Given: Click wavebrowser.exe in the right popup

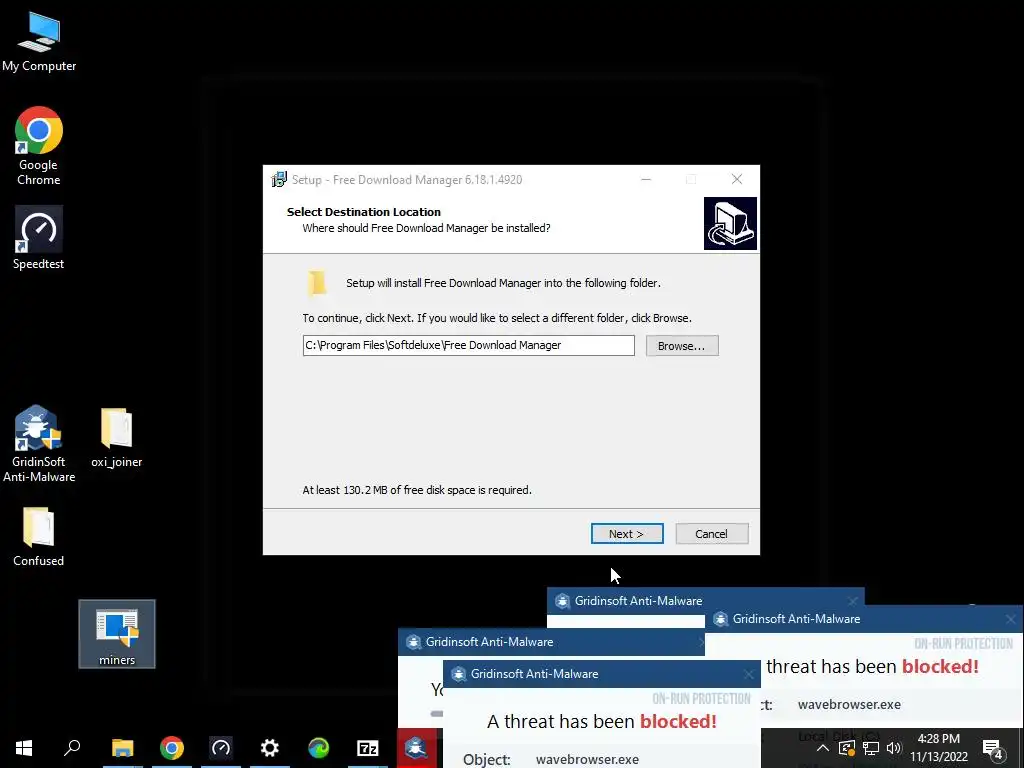Looking at the screenshot, I should tap(849, 704).
